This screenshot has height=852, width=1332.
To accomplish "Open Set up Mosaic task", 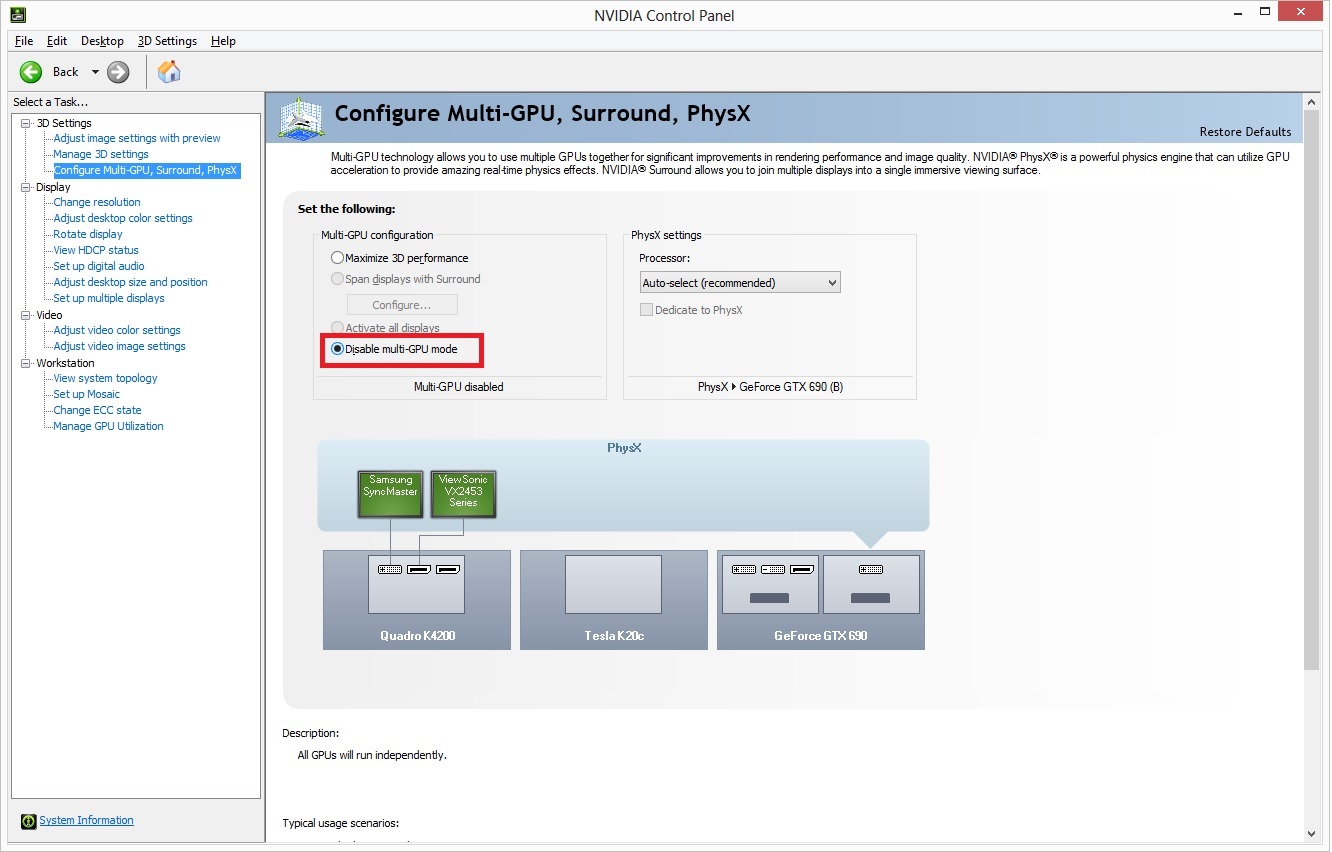I will (87, 395).
